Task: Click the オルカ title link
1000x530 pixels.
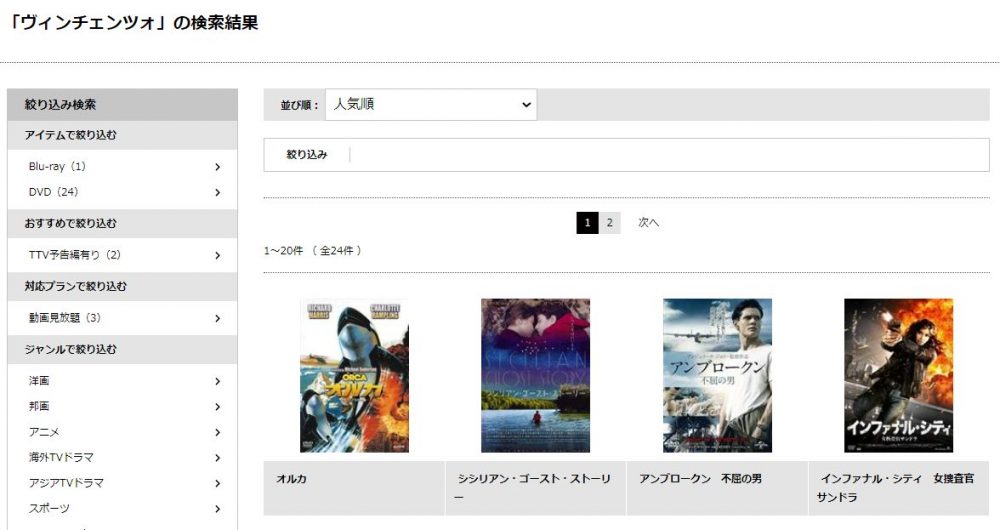Action: pyautogui.click(x=291, y=479)
